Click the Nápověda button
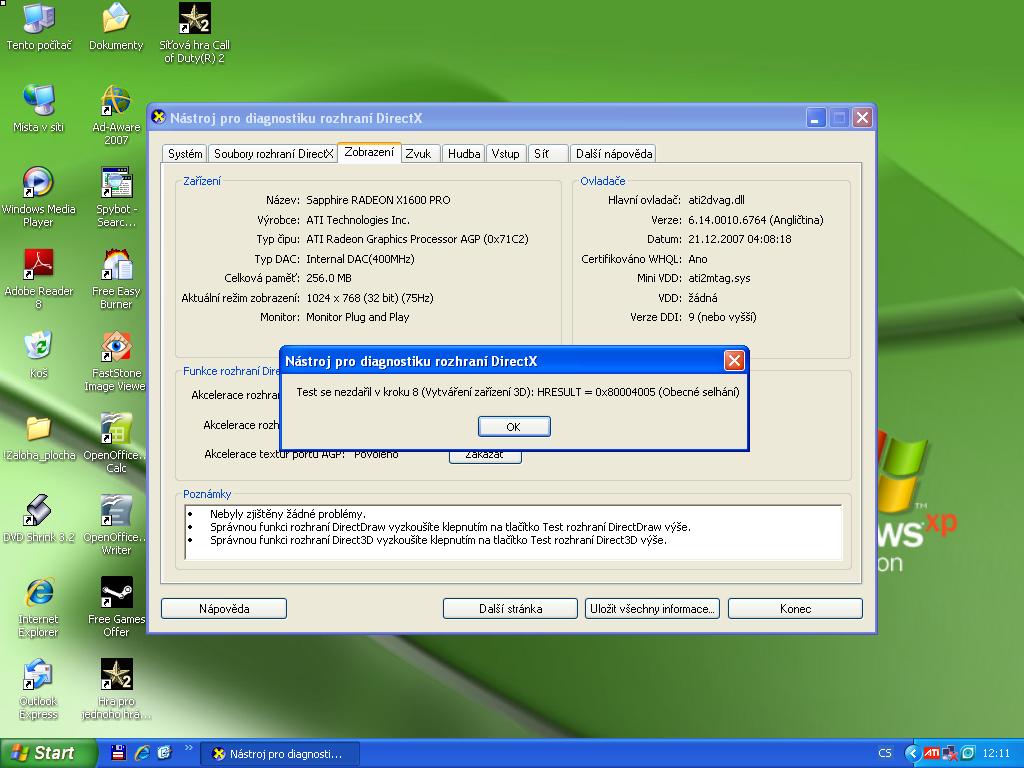Screen dimensions: 1024x768 pyautogui.click(x=224, y=609)
